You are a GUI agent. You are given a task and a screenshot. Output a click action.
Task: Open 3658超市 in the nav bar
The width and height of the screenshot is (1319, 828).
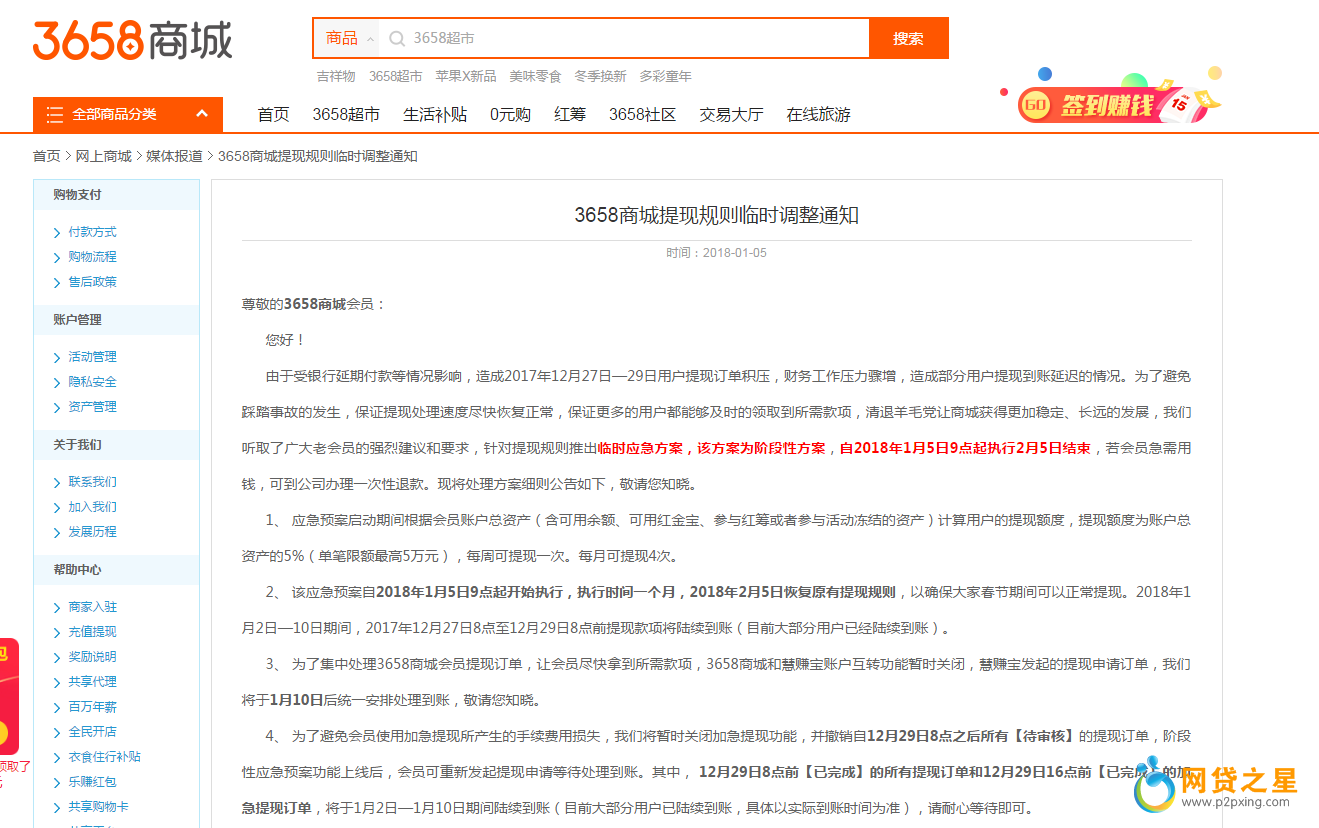point(346,114)
